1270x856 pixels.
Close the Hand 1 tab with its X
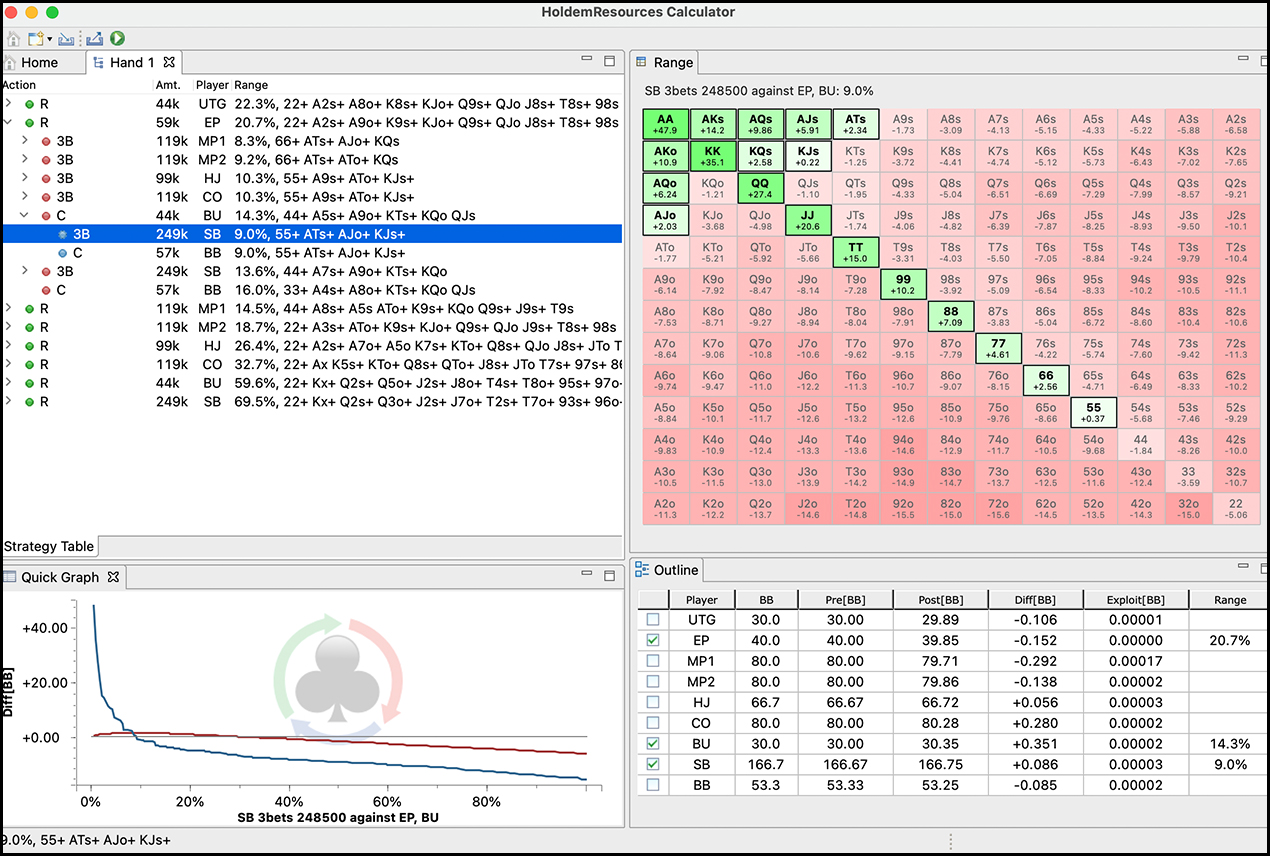click(170, 62)
